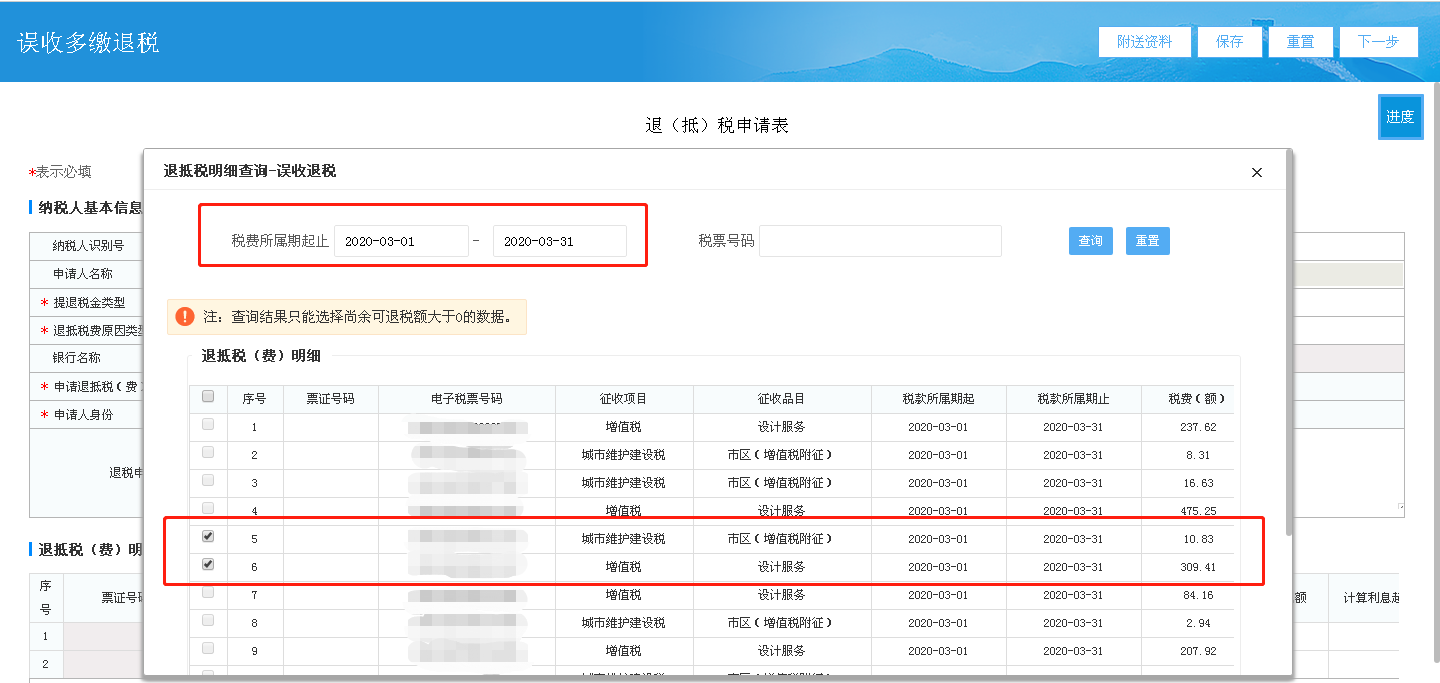Viewport: 1440px width, 683px height.
Task: Focus the 税票号码 input field
Action: [880, 241]
